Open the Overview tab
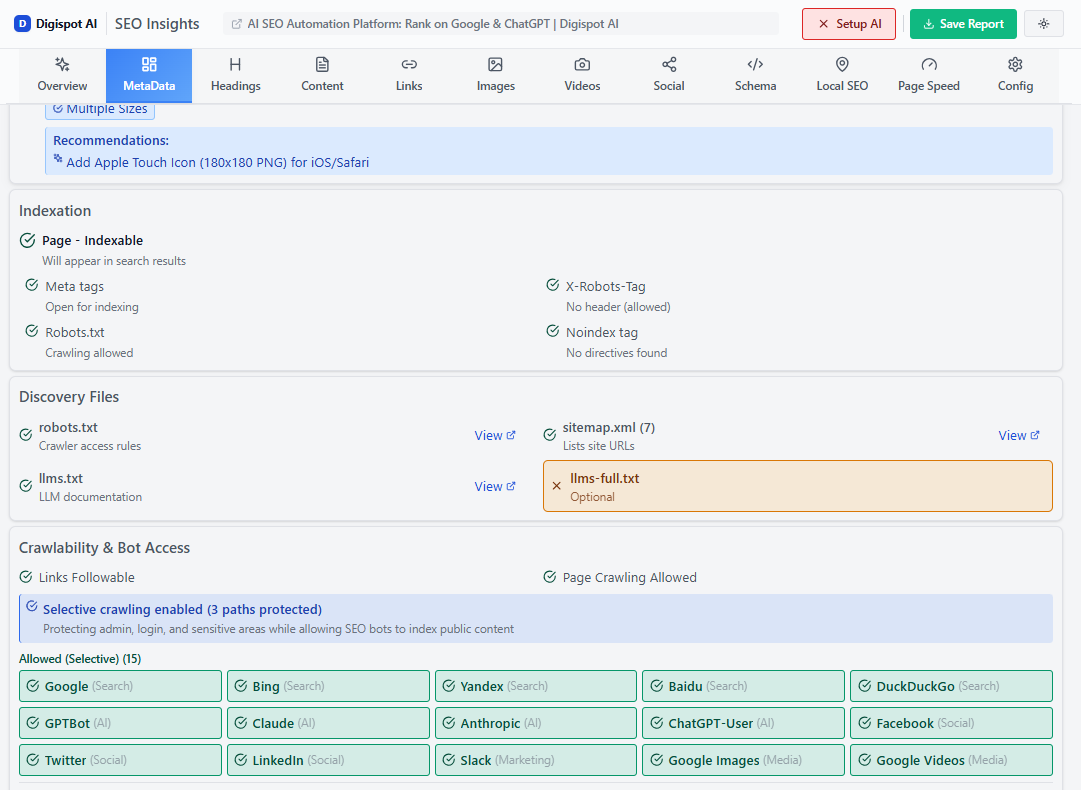 tap(62, 76)
